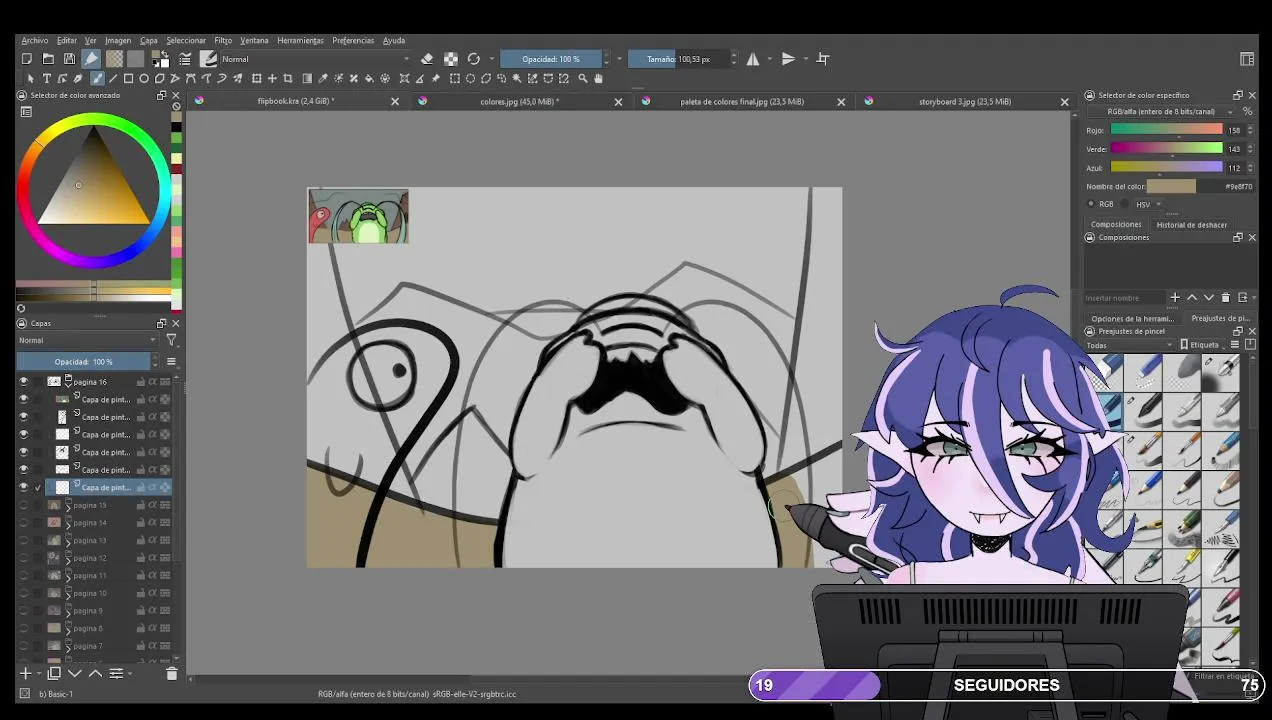Move layer up in Capas panel
Image resolution: width=1272 pixels, height=720 pixels.
(x=95, y=674)
